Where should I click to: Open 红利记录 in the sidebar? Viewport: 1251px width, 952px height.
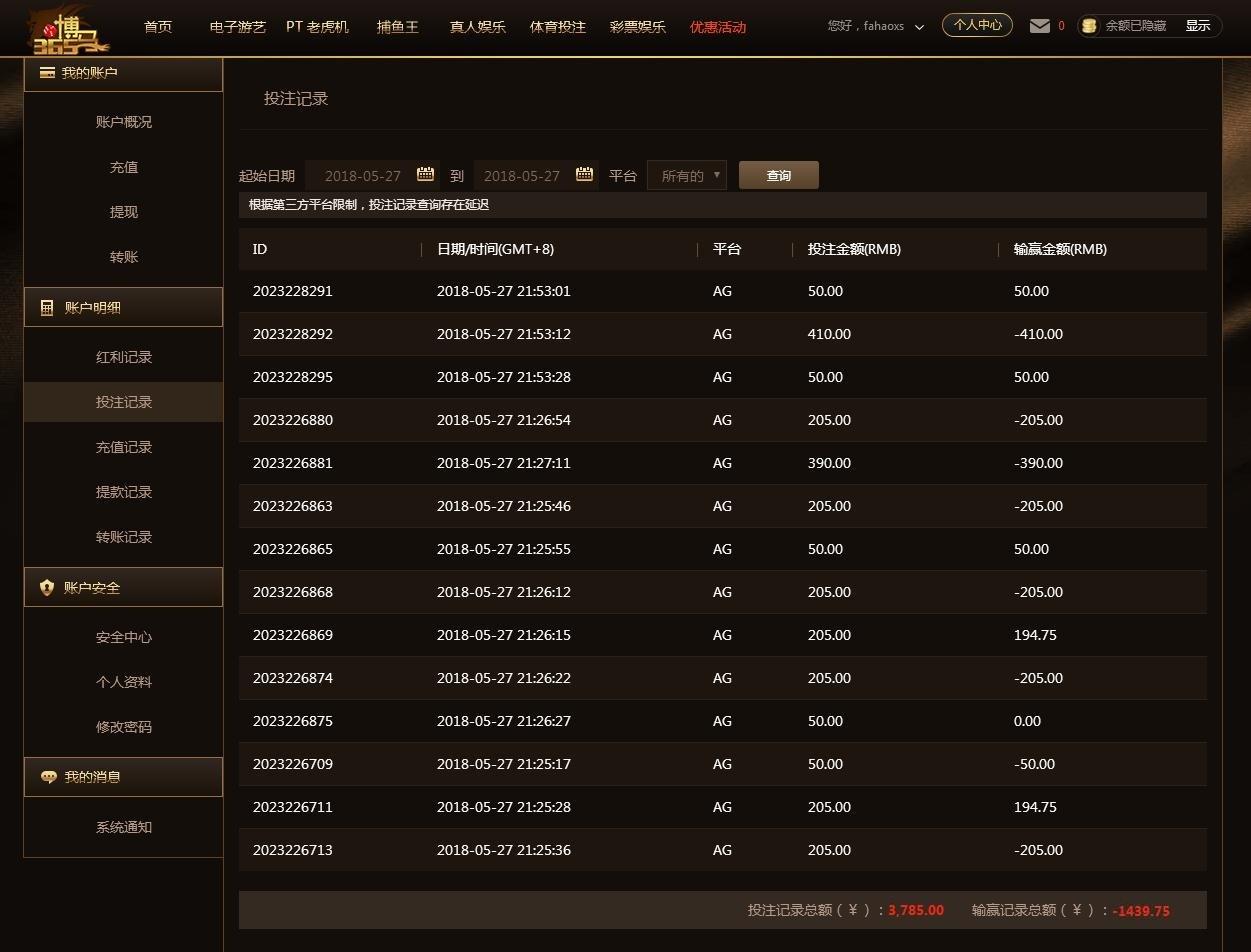[x=124, y=357]
